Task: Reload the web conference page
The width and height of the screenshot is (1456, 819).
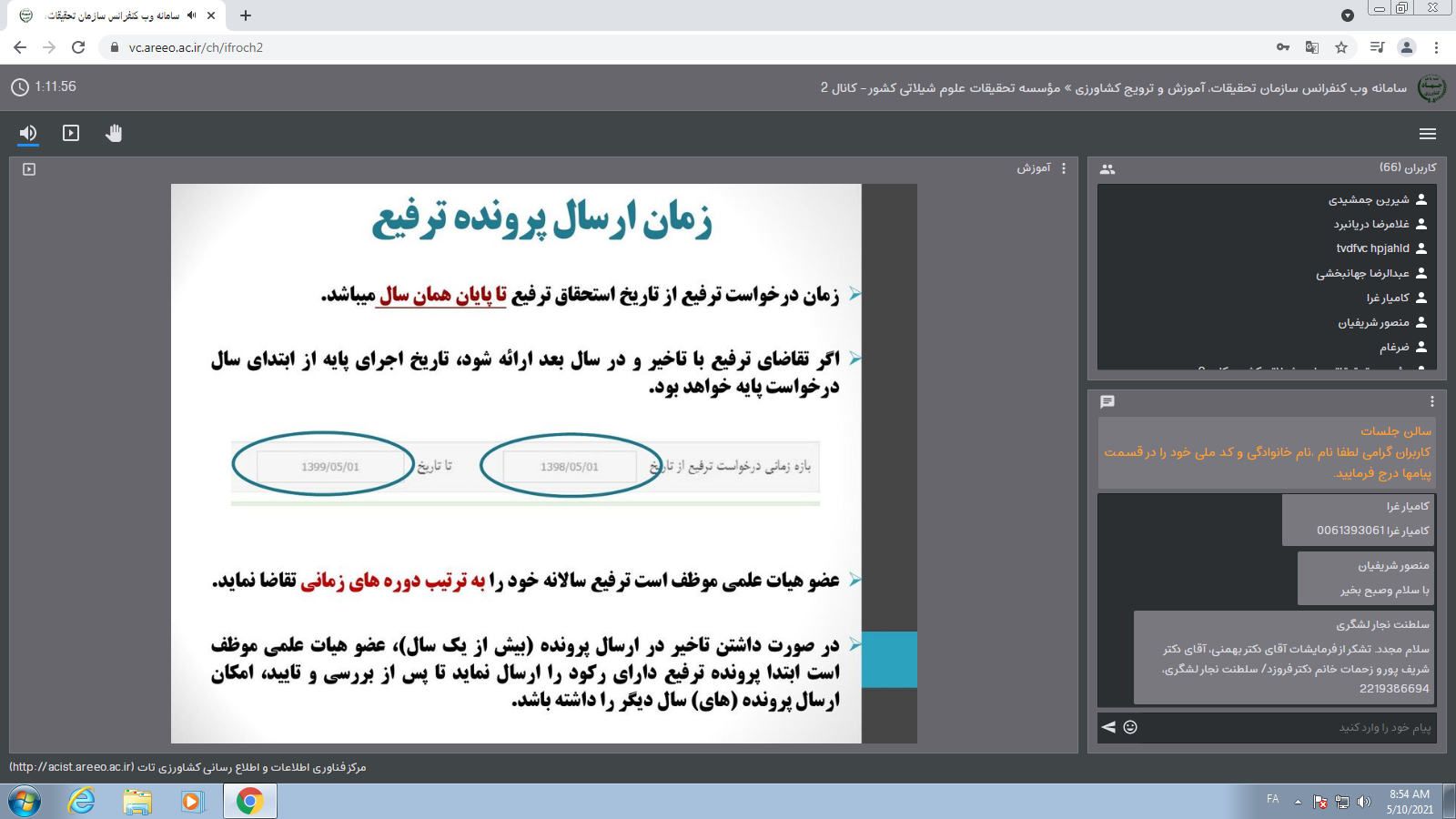Action: 78,47
